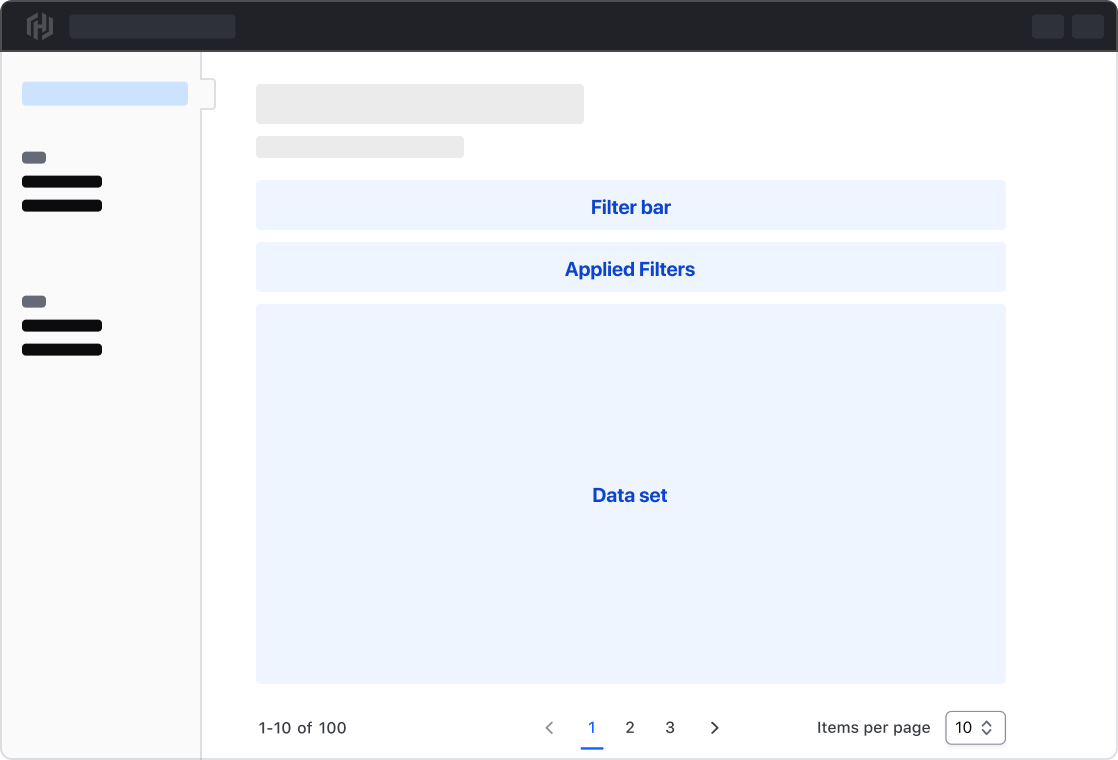Click the previous-page chevron

(549, 728)
